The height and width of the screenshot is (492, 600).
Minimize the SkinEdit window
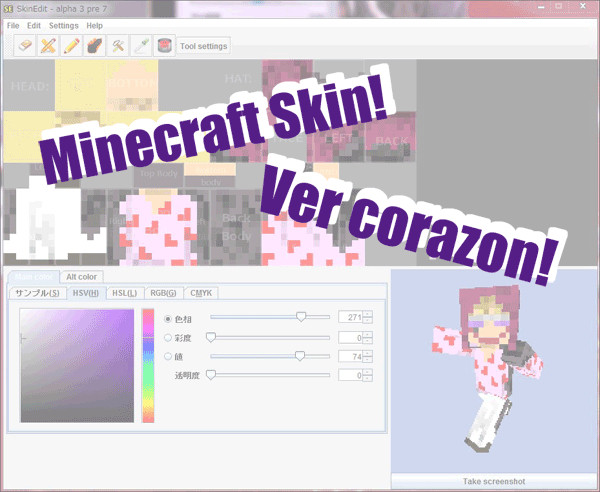click(541, 7)
